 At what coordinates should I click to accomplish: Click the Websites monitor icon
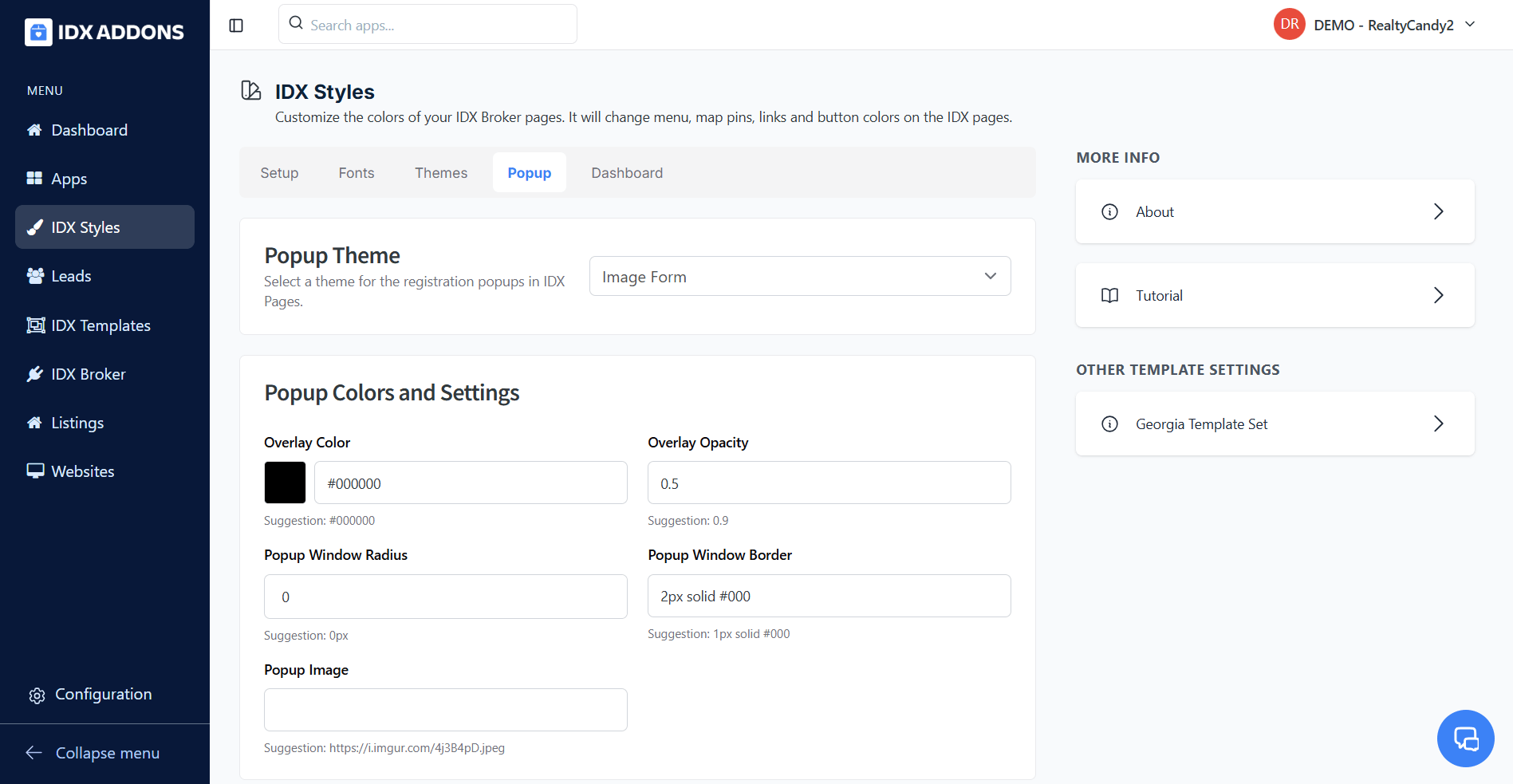click(x=35, y=471)
